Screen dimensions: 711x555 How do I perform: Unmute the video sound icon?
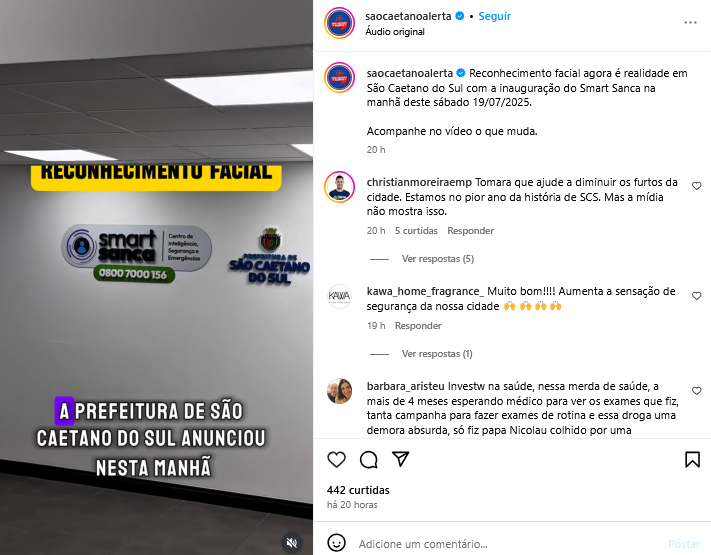pos(292,542)
